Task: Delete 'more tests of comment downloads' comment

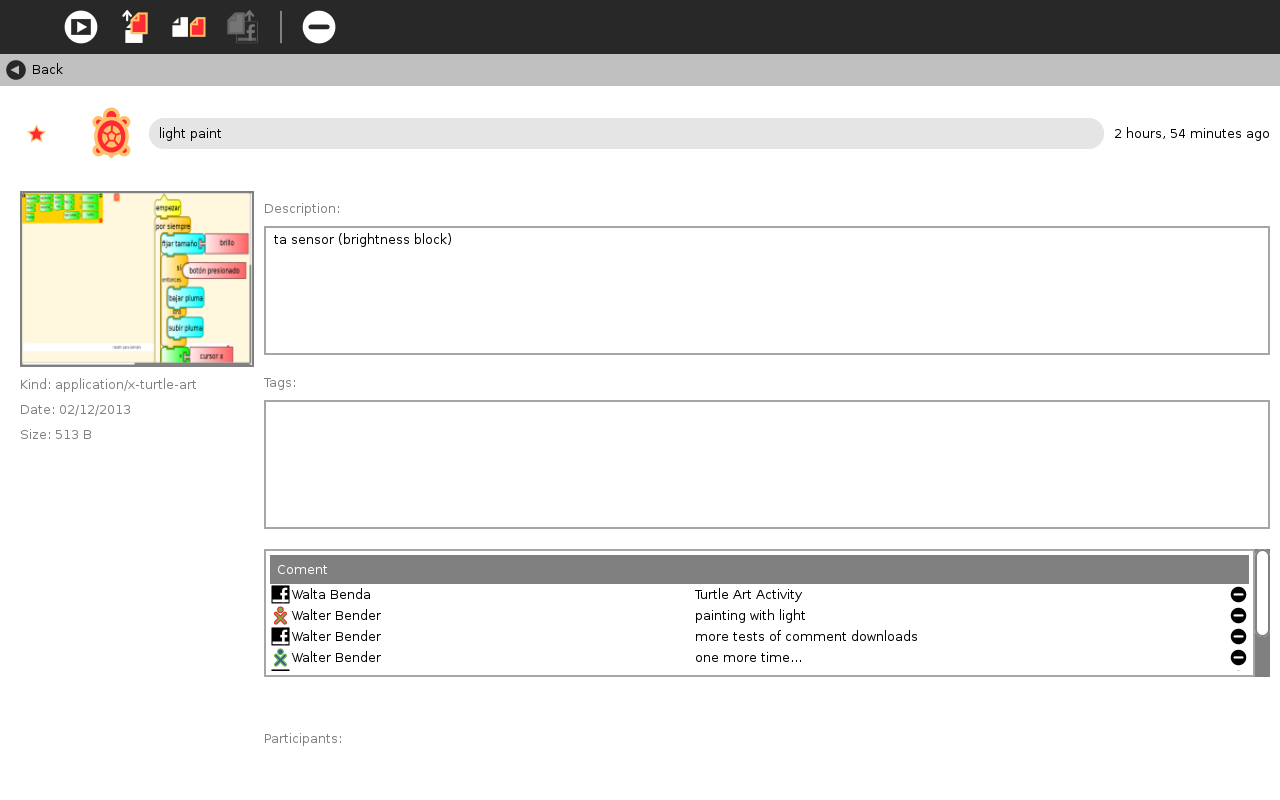Action: [1238, 637]
